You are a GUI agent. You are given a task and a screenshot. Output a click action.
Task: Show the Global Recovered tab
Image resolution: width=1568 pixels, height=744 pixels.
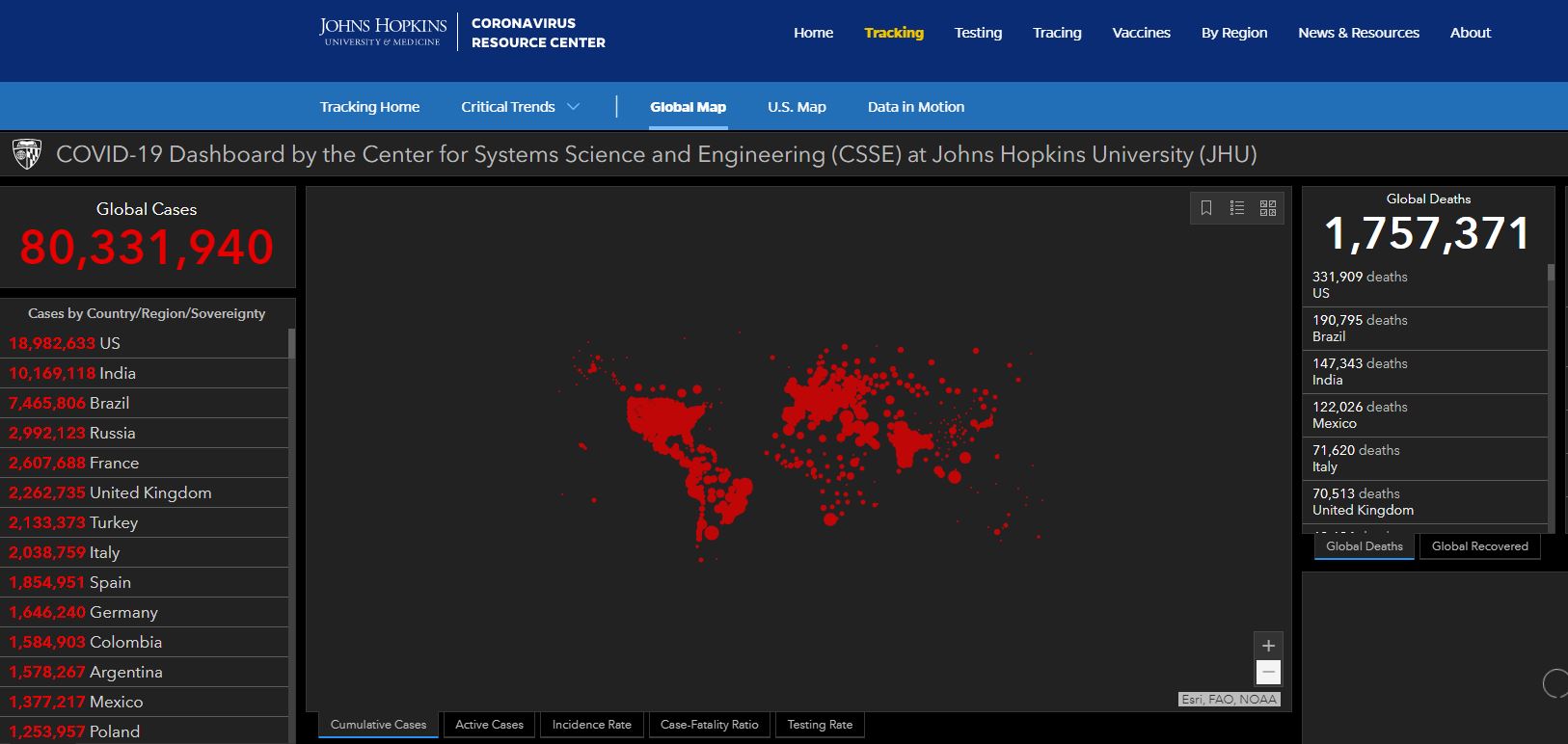tap(1479, 546)
